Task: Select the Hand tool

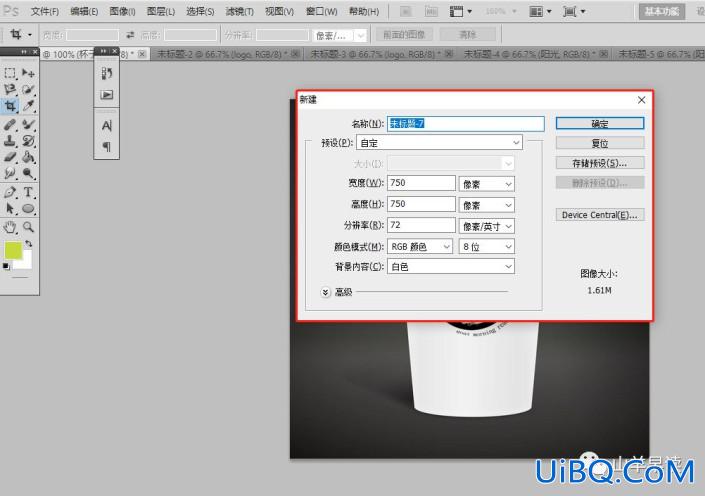Action: 10,227
